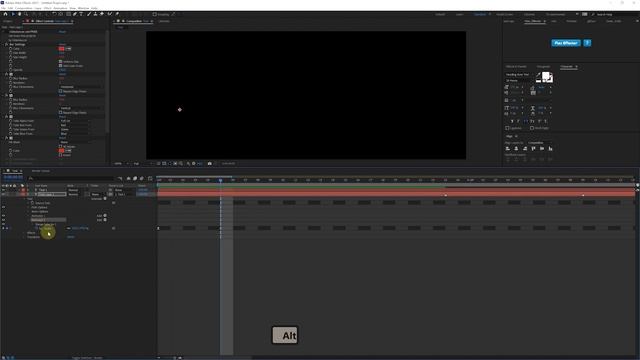Click the align top edges icon
This screenshot has height=360, width=640.
tap(533, 149)
